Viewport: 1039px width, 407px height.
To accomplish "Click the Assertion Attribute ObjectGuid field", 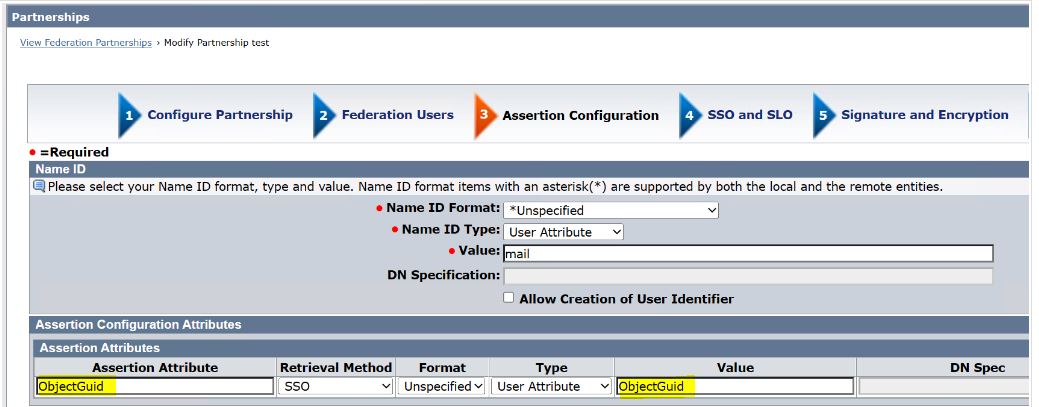I will (x=154, y=386).
